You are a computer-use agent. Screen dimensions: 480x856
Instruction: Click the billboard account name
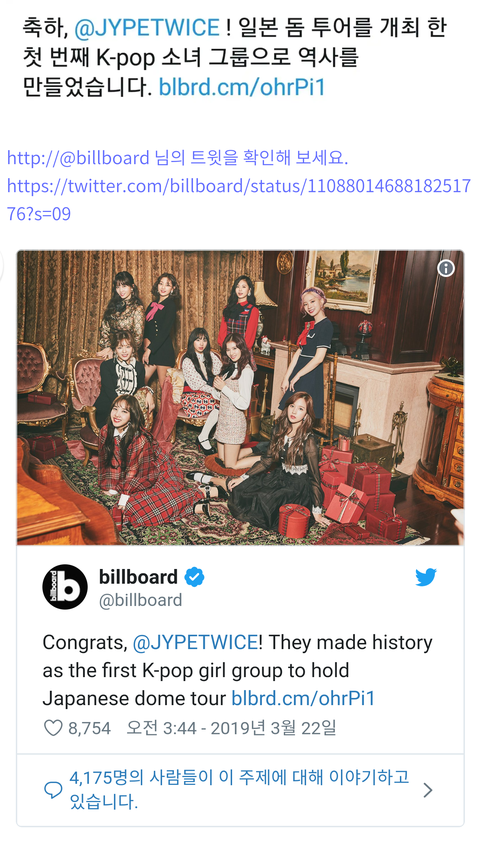[138, 577]
